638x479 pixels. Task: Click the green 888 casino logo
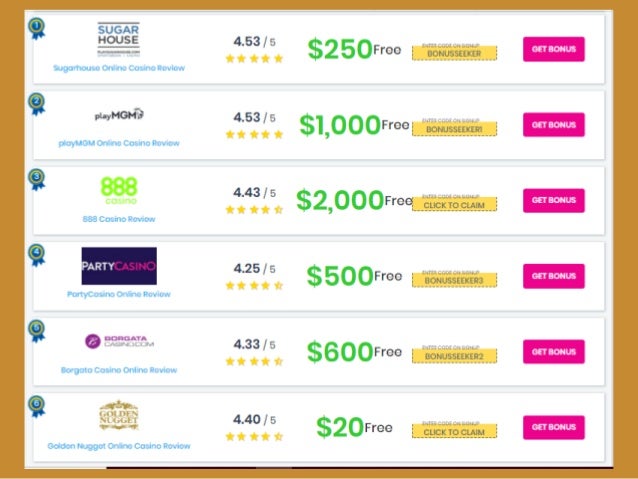point(119,190)
